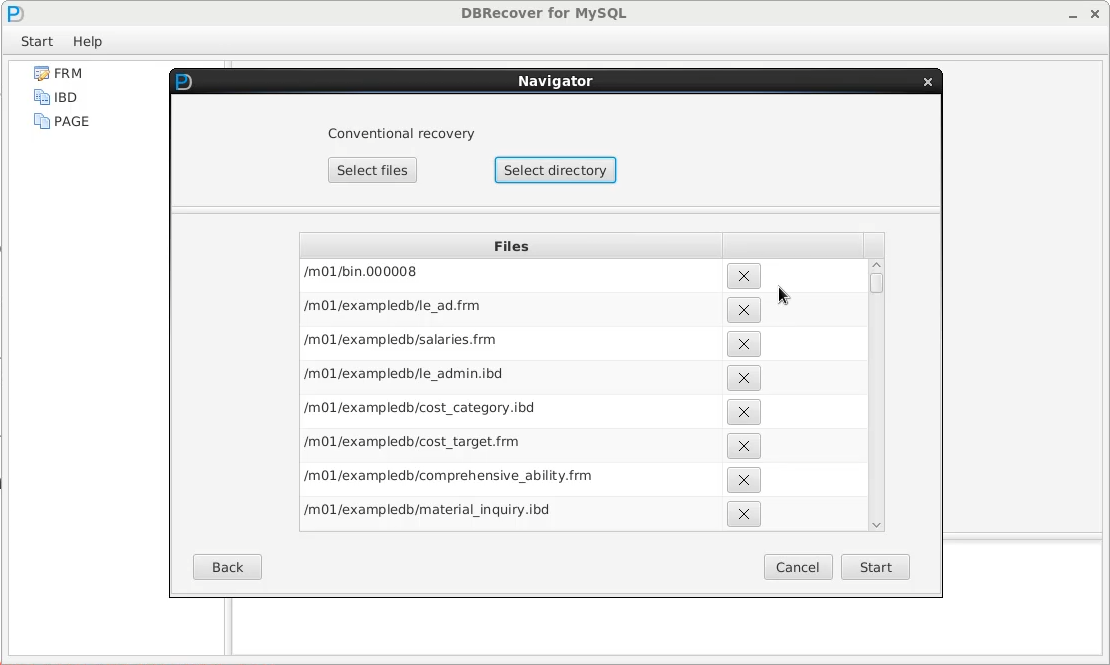
Task: Select IBD in the left tree
Action: (x=65, y=97)
